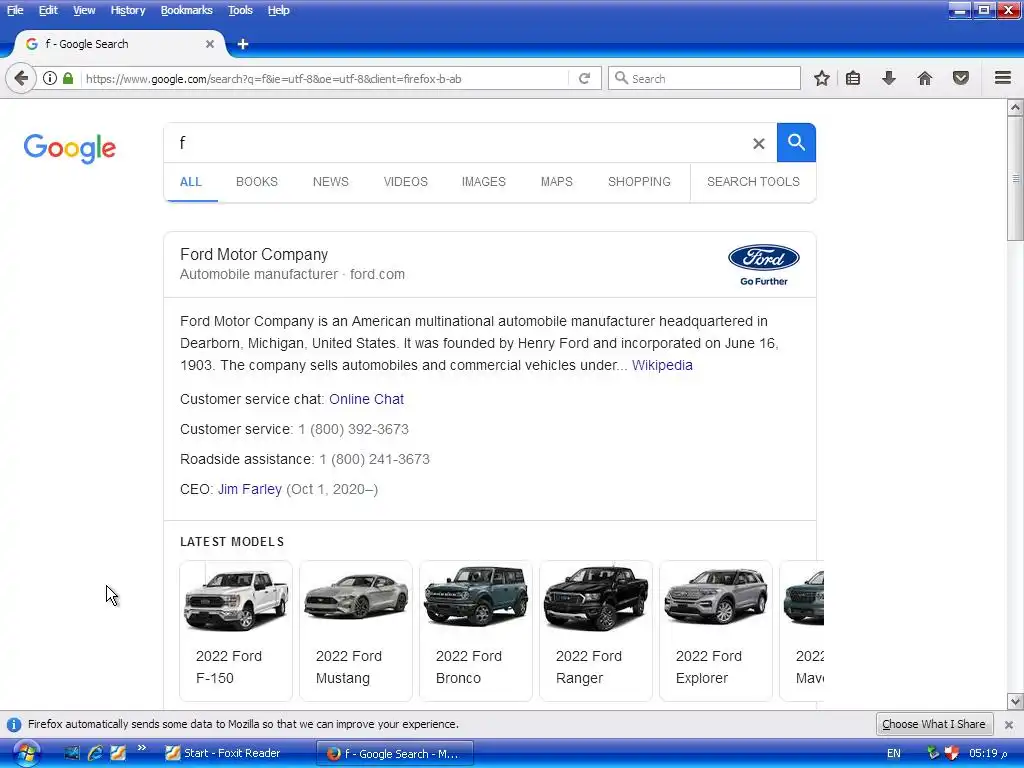
Task: Select the 2022 Ford Ranger card
Action: (x=596, y=631)
